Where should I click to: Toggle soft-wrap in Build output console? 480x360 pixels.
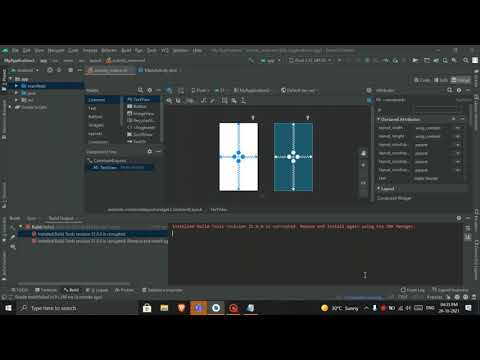(x=468, y=228)
